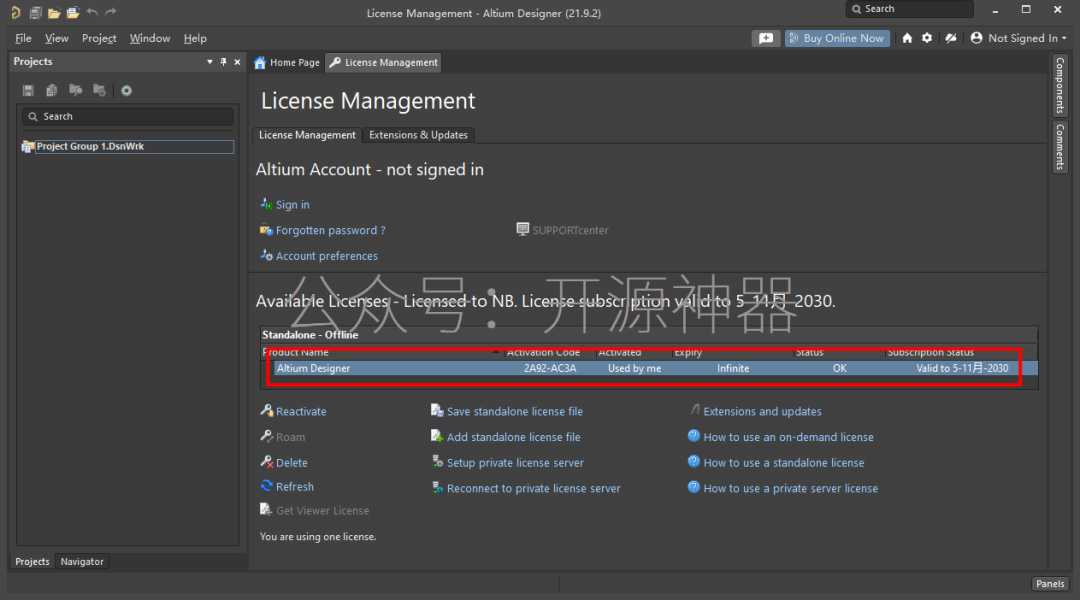Switch to Extensions & Updates tab
Viewport: 1080px width, 600px height.
coord(418,135)
